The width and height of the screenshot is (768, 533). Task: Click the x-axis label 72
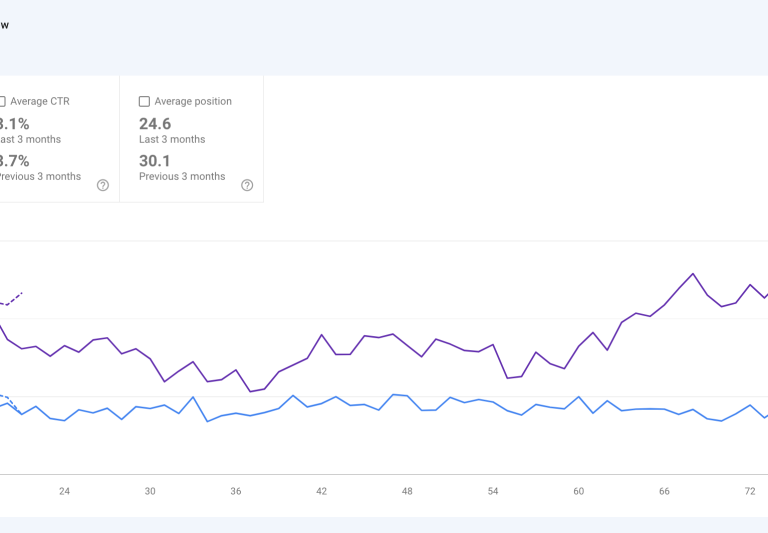coord(750,491)
